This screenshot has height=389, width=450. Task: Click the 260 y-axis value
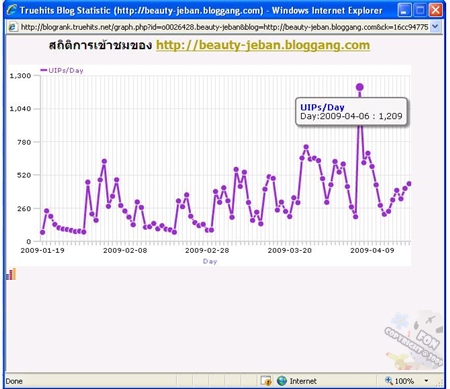point(24,209)
